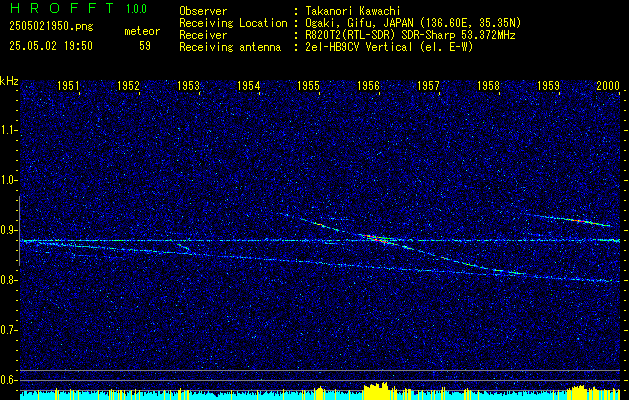
Task: Click the HROFFT title text
Action: 62,8
